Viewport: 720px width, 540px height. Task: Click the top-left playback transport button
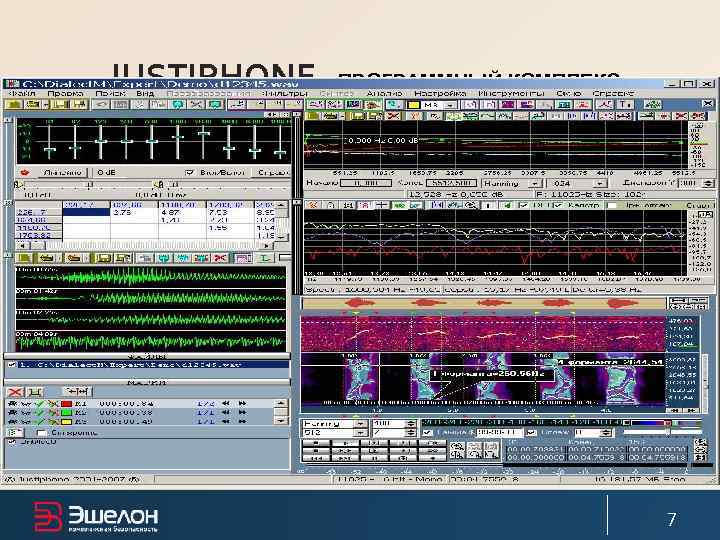tap(316, 444)
